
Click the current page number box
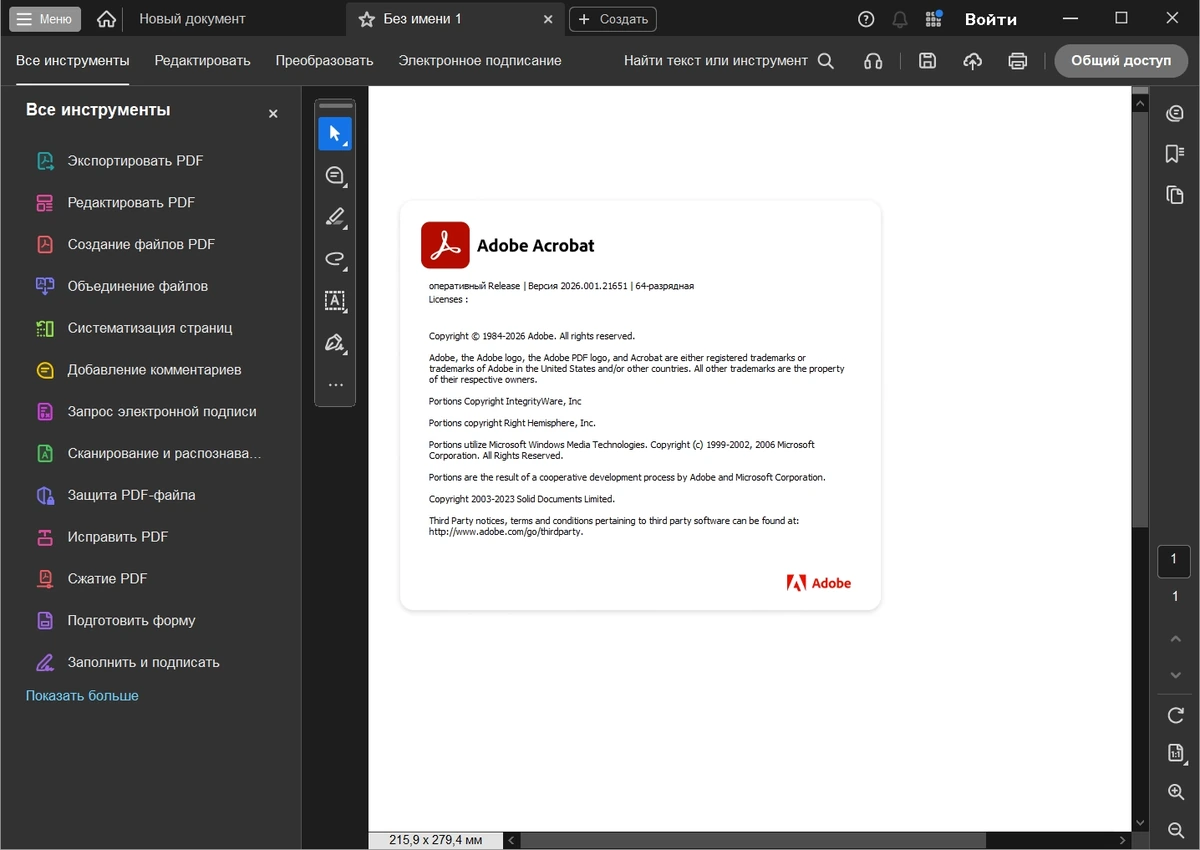(x=1174, y=561)
